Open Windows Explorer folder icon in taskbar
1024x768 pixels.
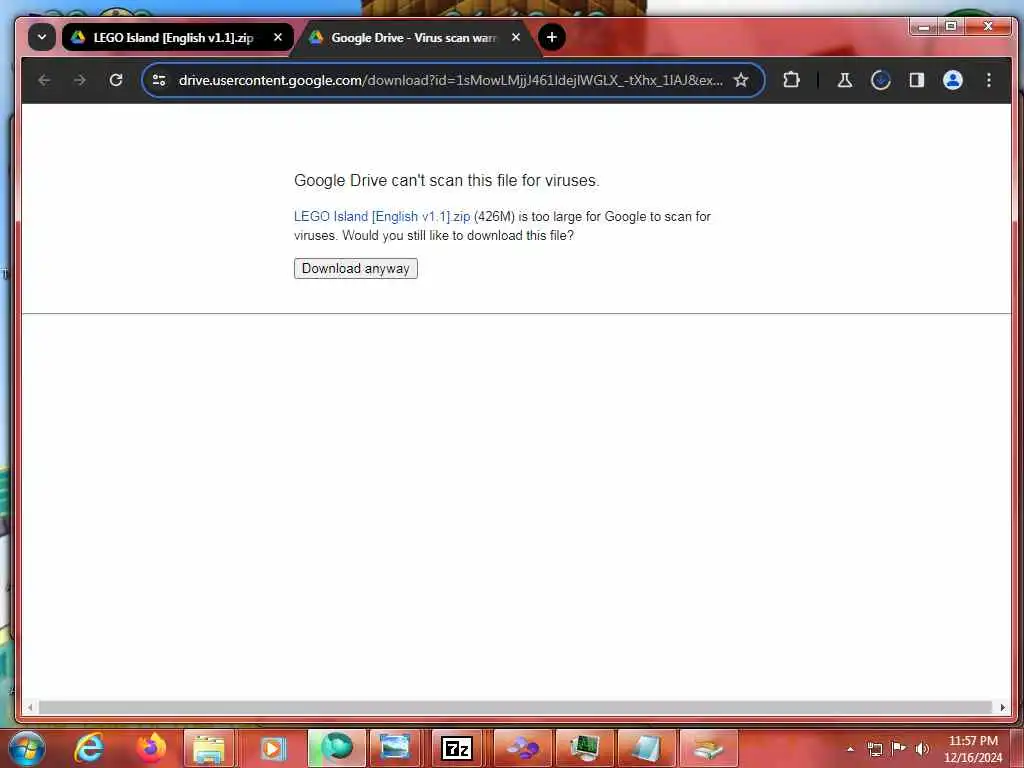(209, 748)
